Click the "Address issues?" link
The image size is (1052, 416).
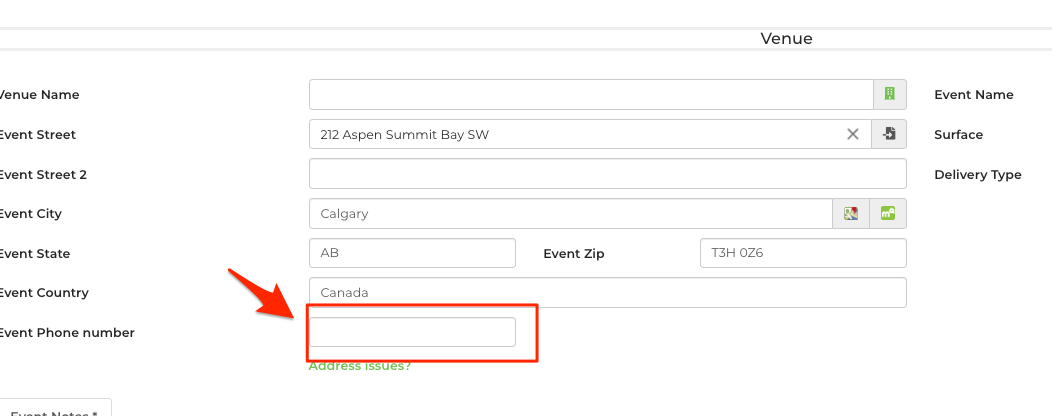[x=359, y=366]
